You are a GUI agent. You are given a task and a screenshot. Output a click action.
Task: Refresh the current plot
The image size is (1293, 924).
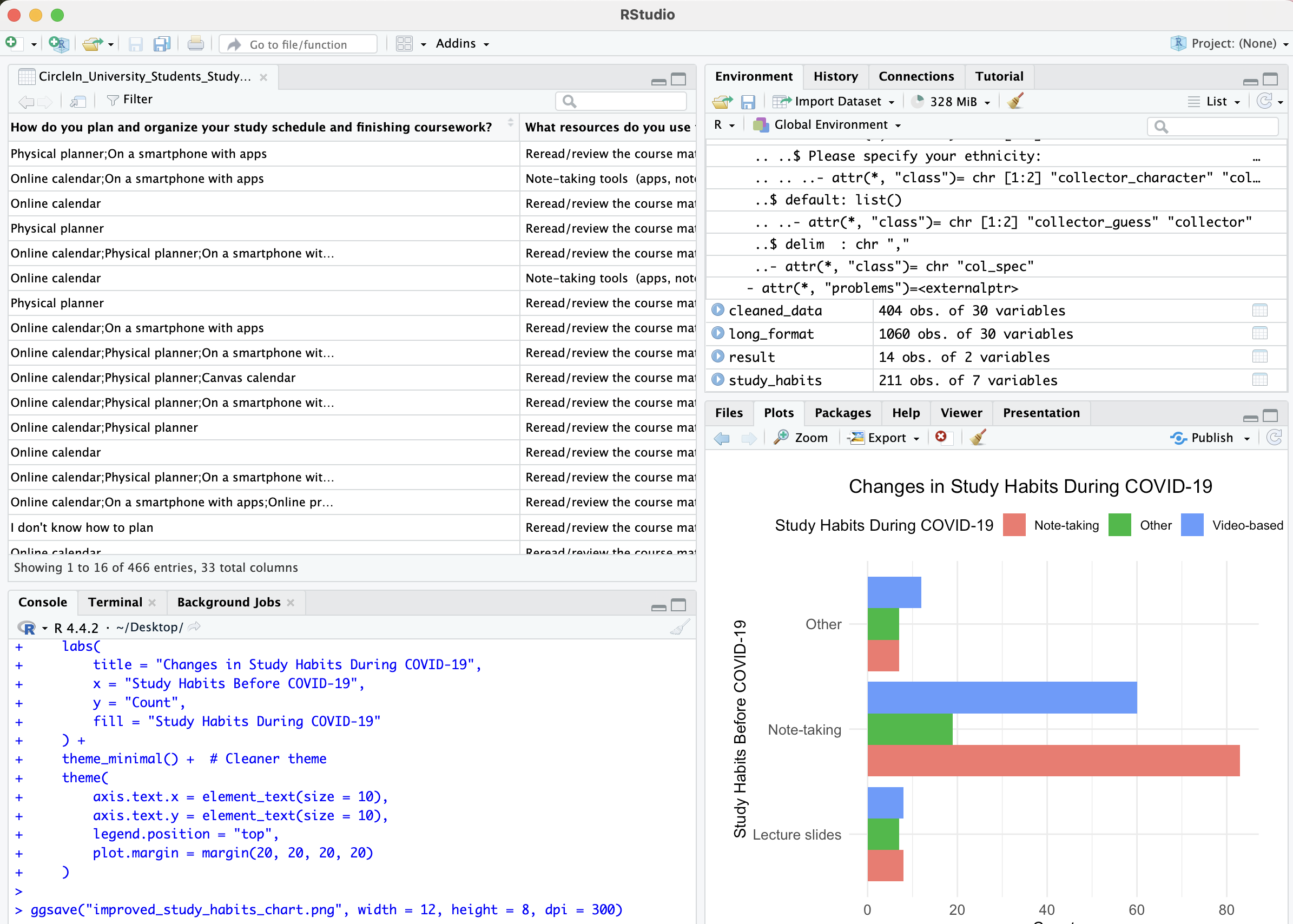(1275, 438)
